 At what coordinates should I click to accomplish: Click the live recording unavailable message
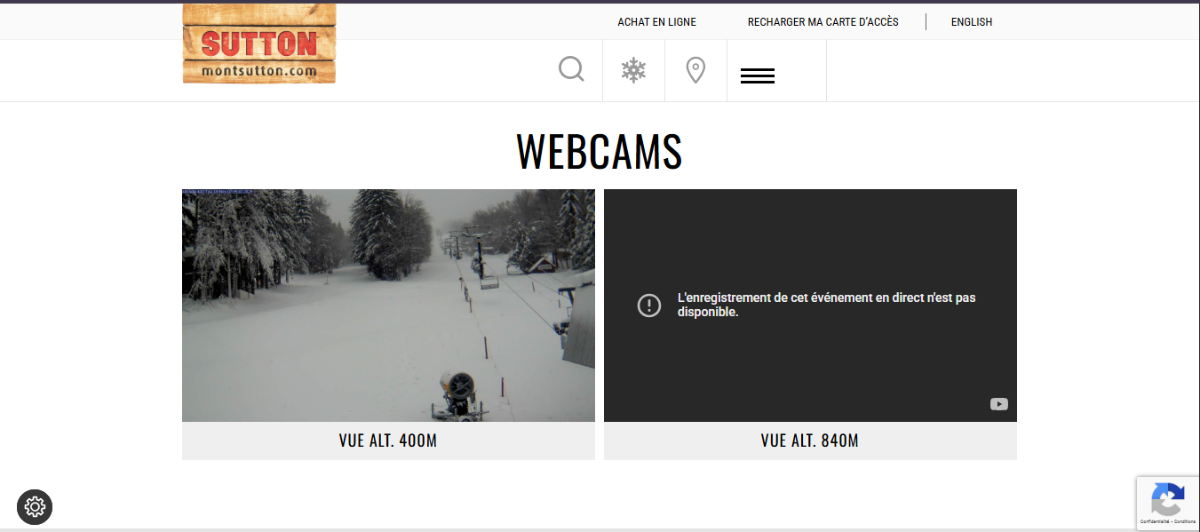click(x=825, y=305)
